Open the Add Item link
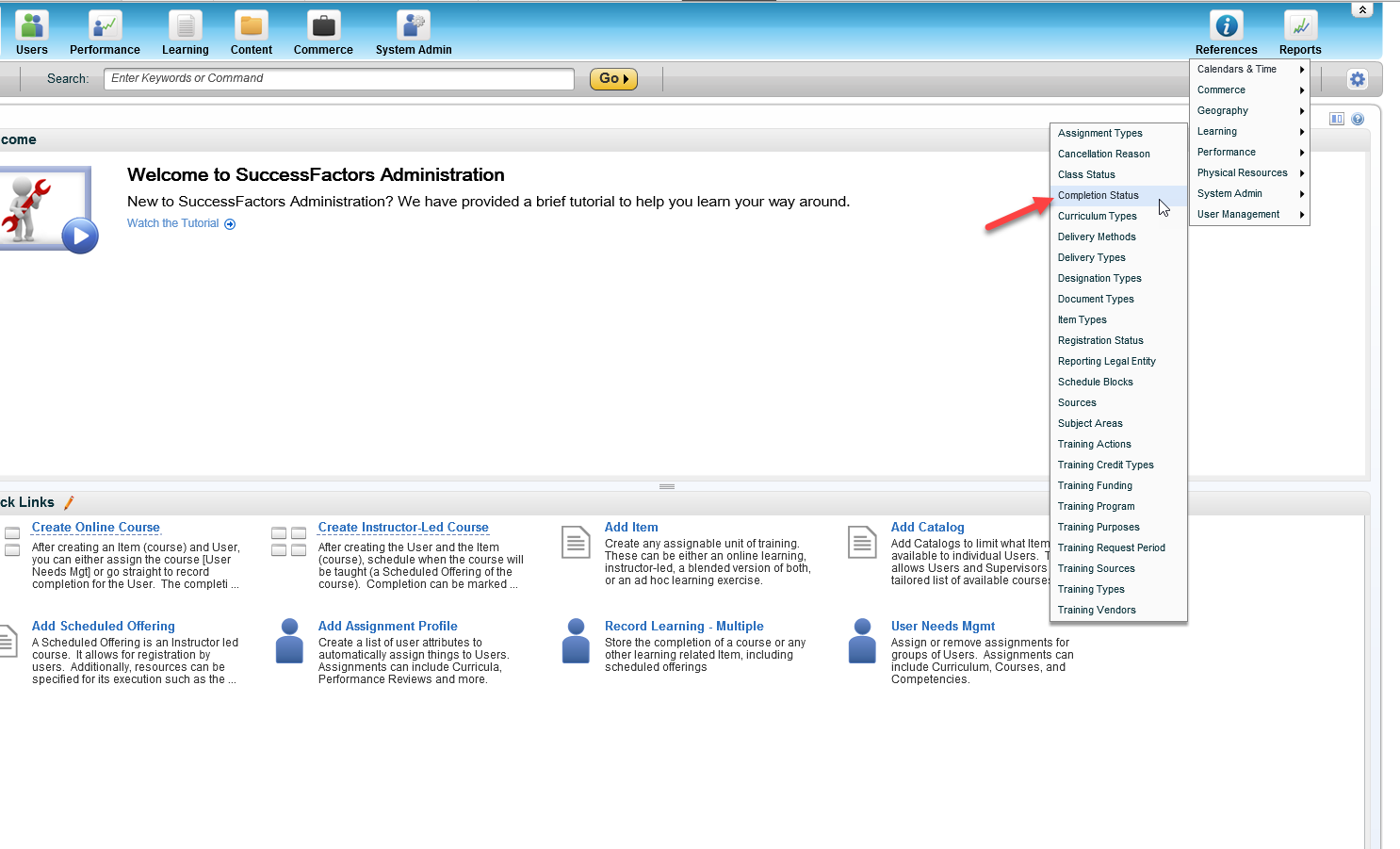 pos(631,528)
